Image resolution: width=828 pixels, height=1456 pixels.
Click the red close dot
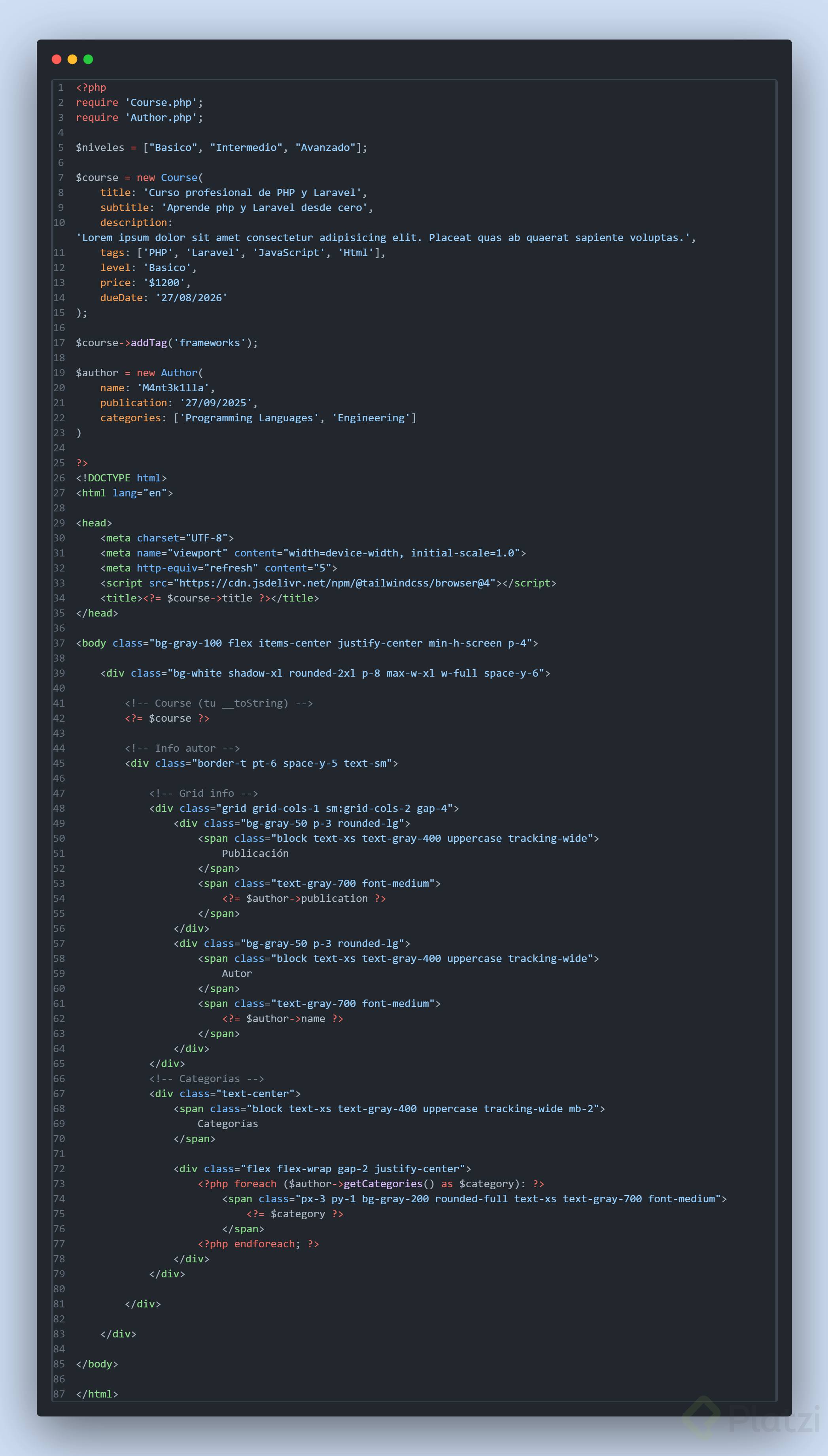click(56, 59)
